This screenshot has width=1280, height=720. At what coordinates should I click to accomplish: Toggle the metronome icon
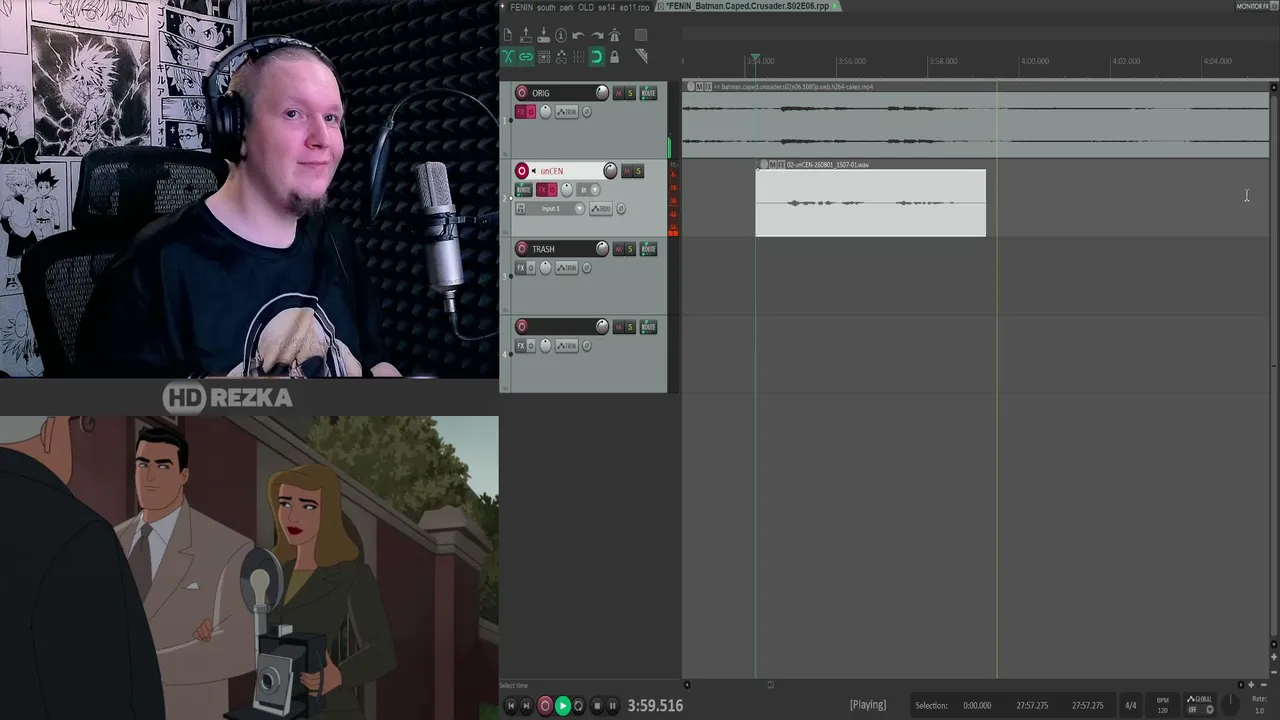pos(614,35)
